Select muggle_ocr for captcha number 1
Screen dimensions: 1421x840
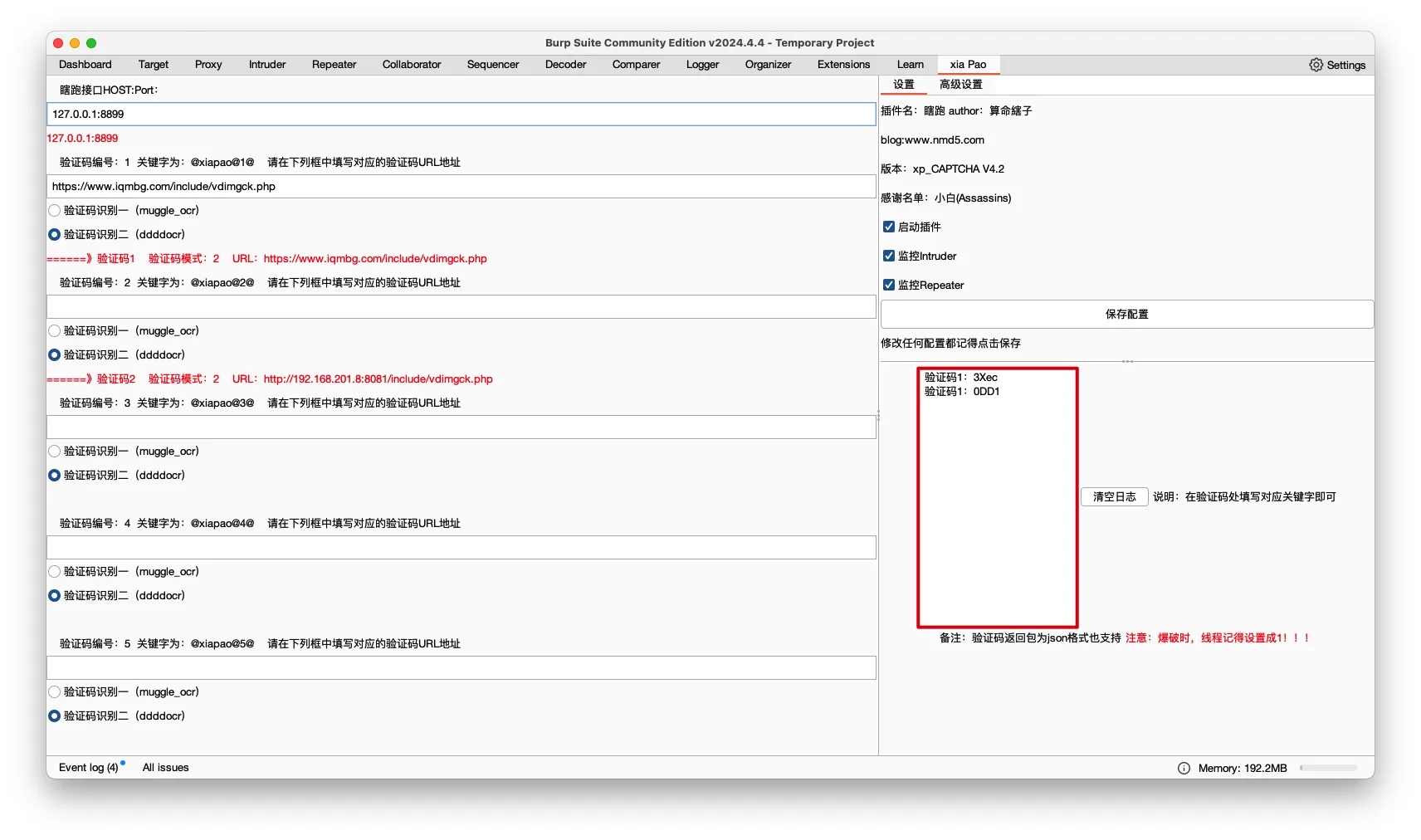[55, 211]
